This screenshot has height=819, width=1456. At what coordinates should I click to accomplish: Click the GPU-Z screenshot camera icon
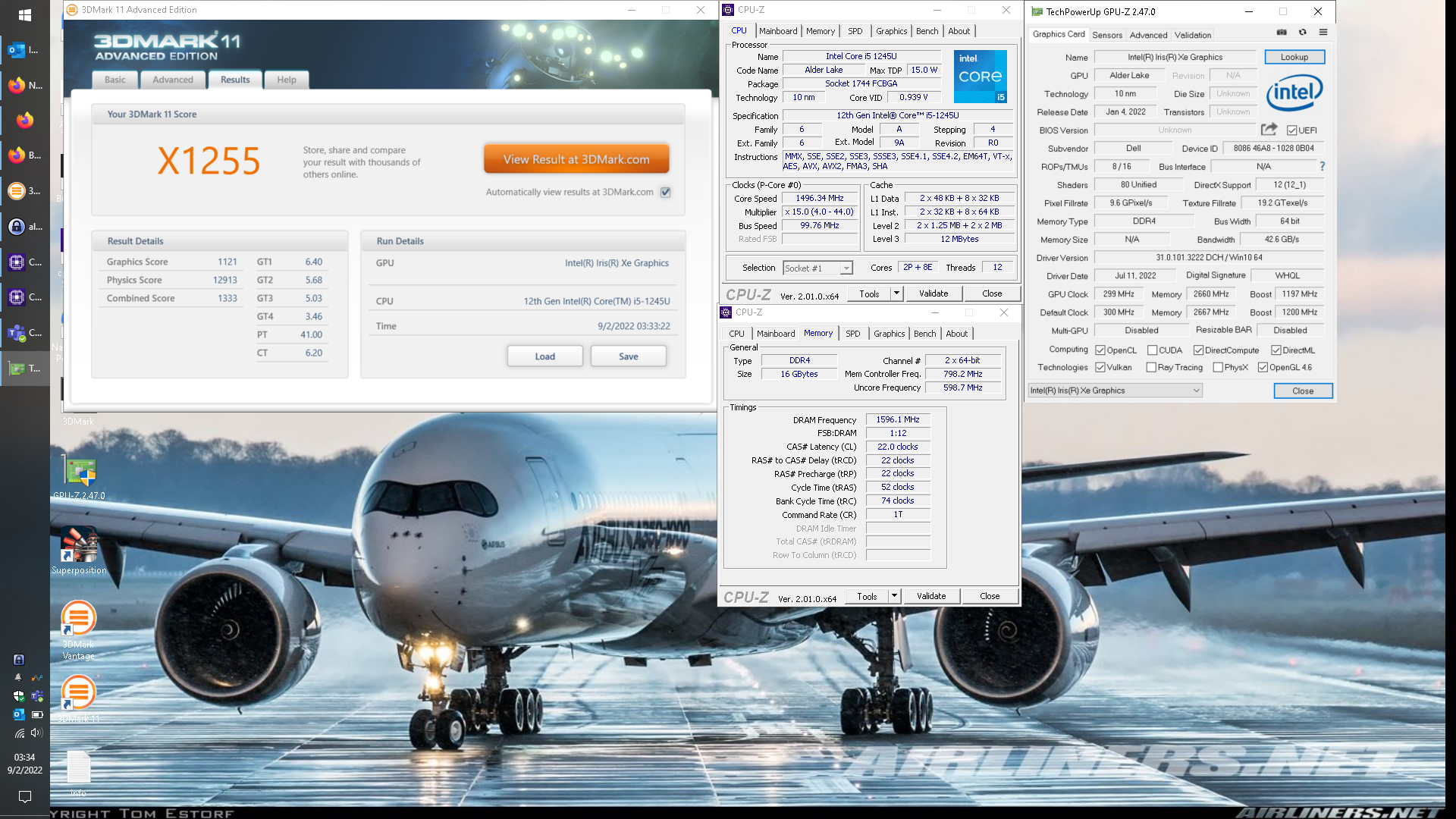click(1282, 33)
